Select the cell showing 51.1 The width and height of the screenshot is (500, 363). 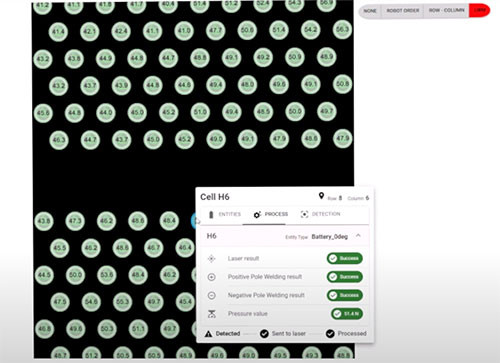pyautogui.click(x=138, y=329)
